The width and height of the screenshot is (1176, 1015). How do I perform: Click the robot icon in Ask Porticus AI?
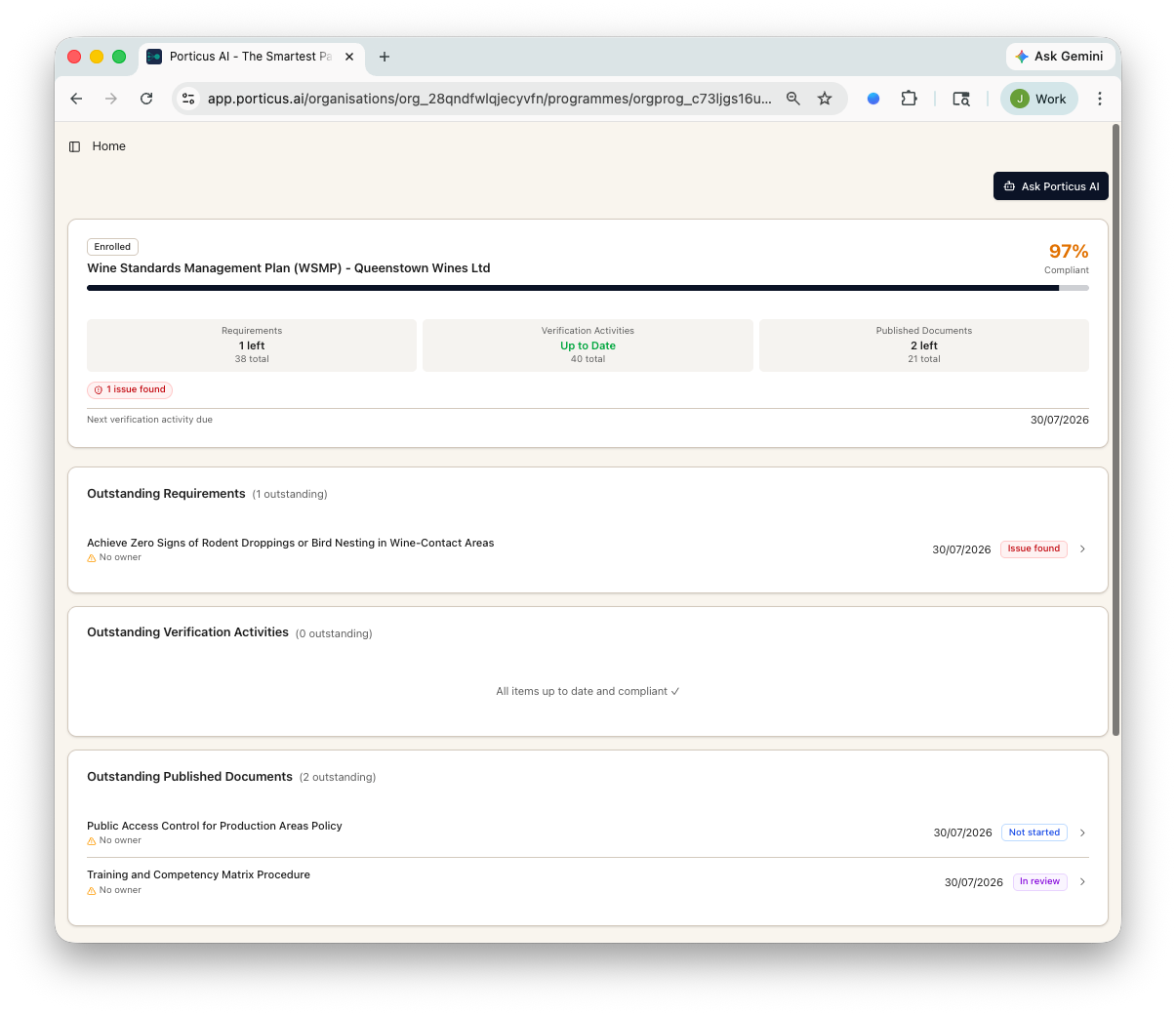[x=1009, y=186]
